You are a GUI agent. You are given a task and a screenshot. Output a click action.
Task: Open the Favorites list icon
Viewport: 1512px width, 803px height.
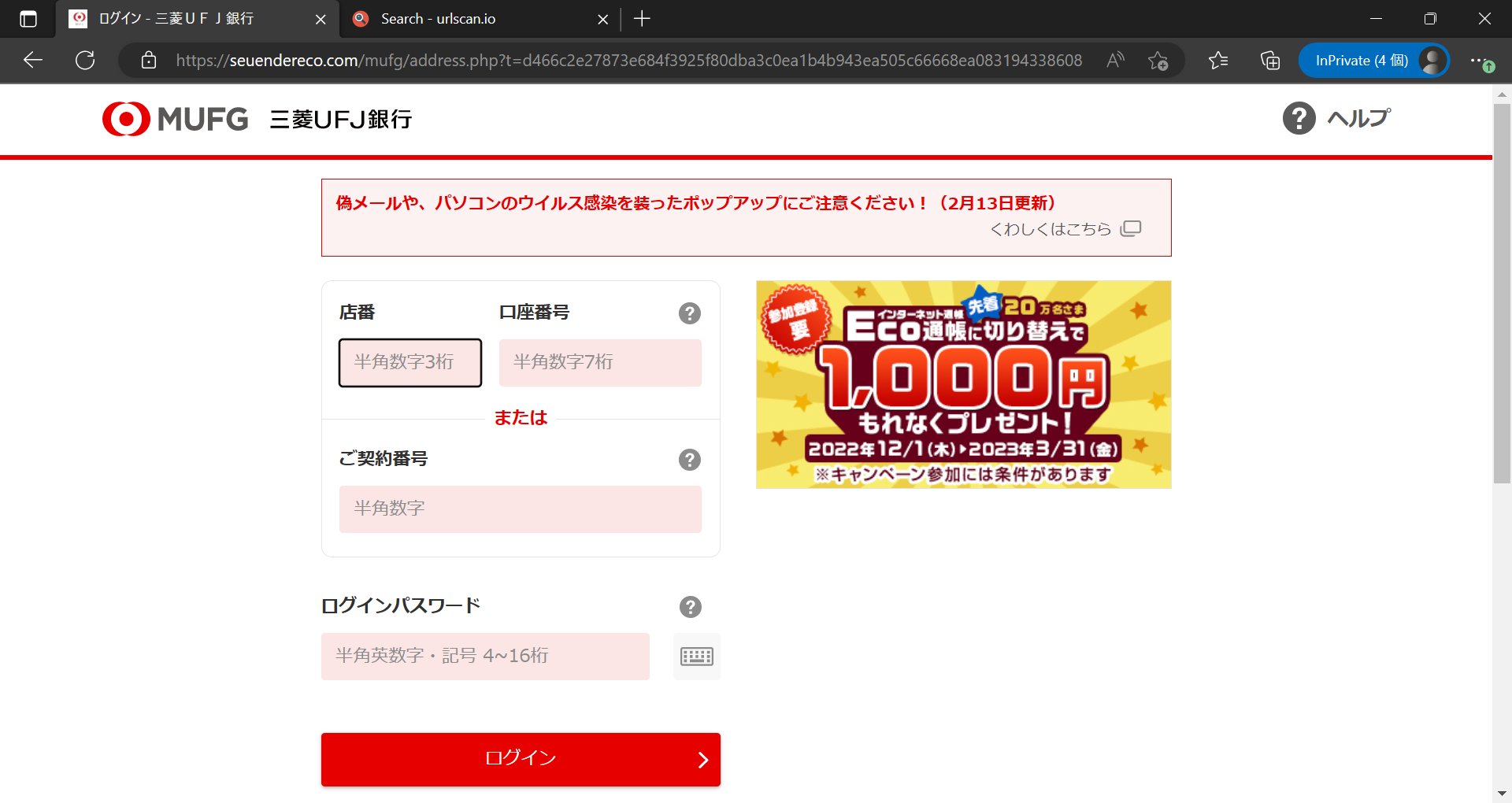pos(1218,61)
